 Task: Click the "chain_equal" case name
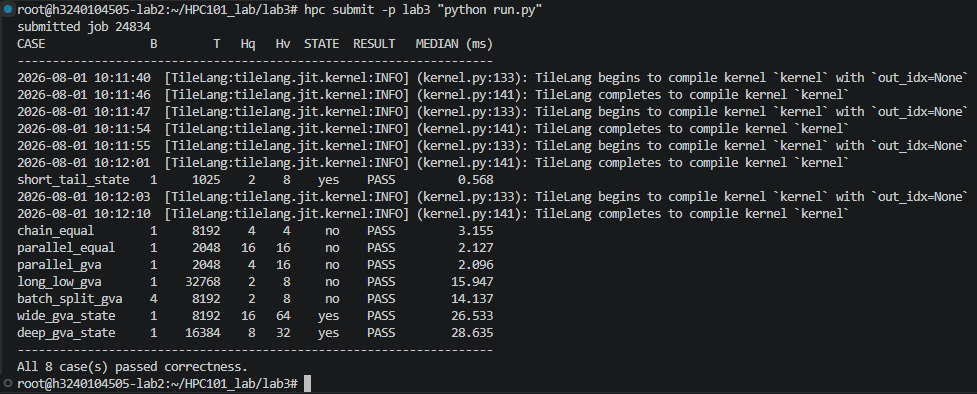[x=55, y=231]
